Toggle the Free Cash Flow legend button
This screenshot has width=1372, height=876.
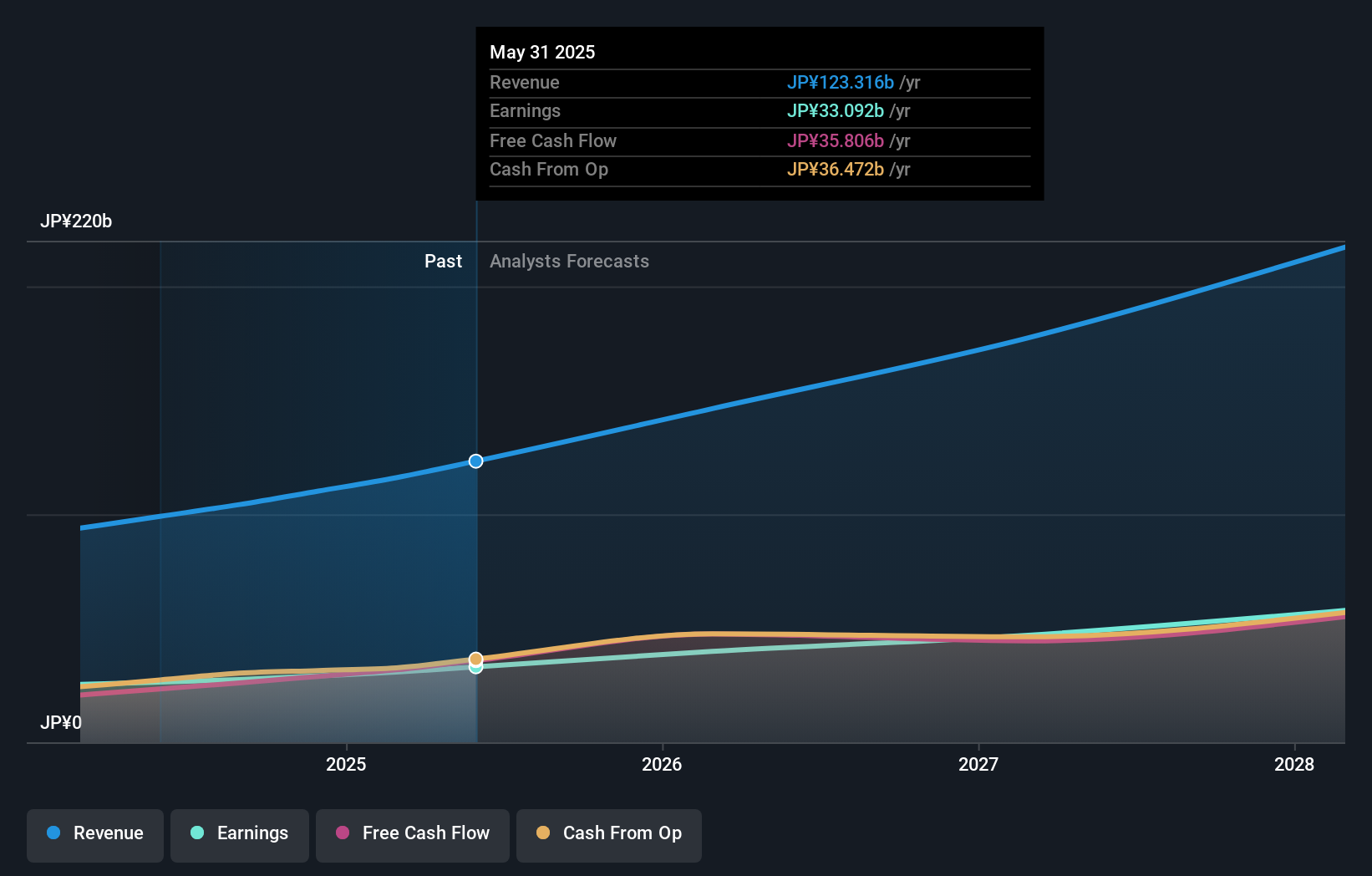[413, 834]
